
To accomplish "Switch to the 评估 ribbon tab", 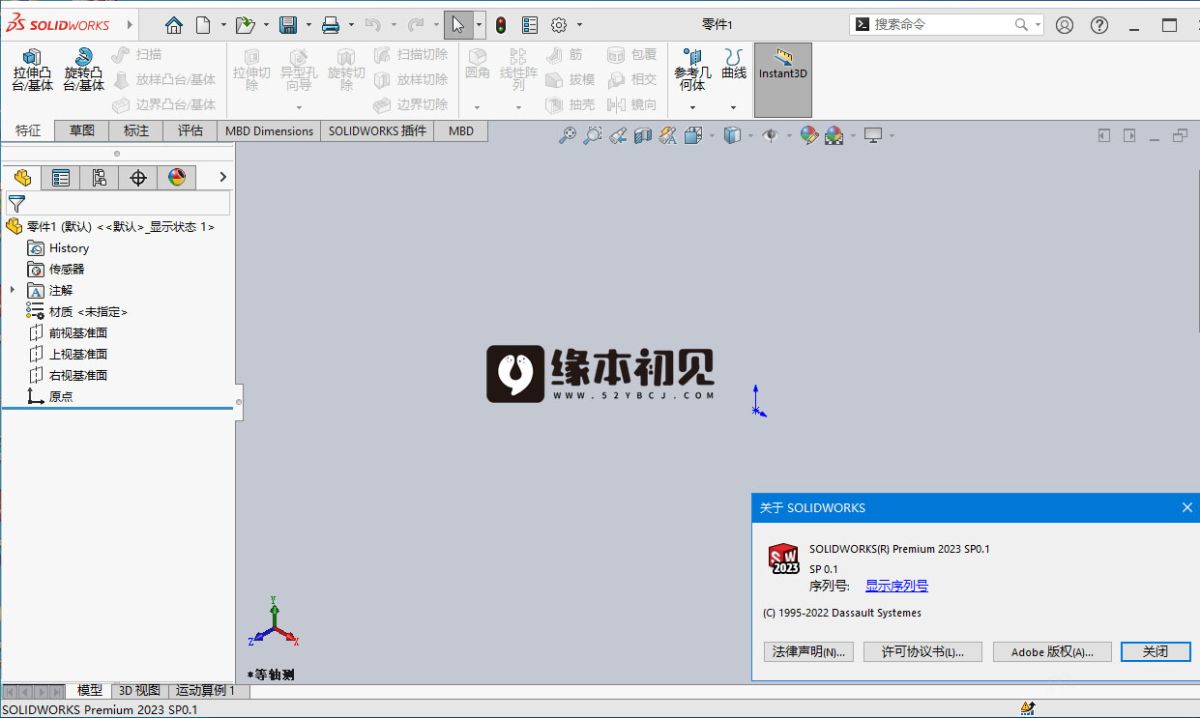I will pyautogui.click(x=190, y=131).
